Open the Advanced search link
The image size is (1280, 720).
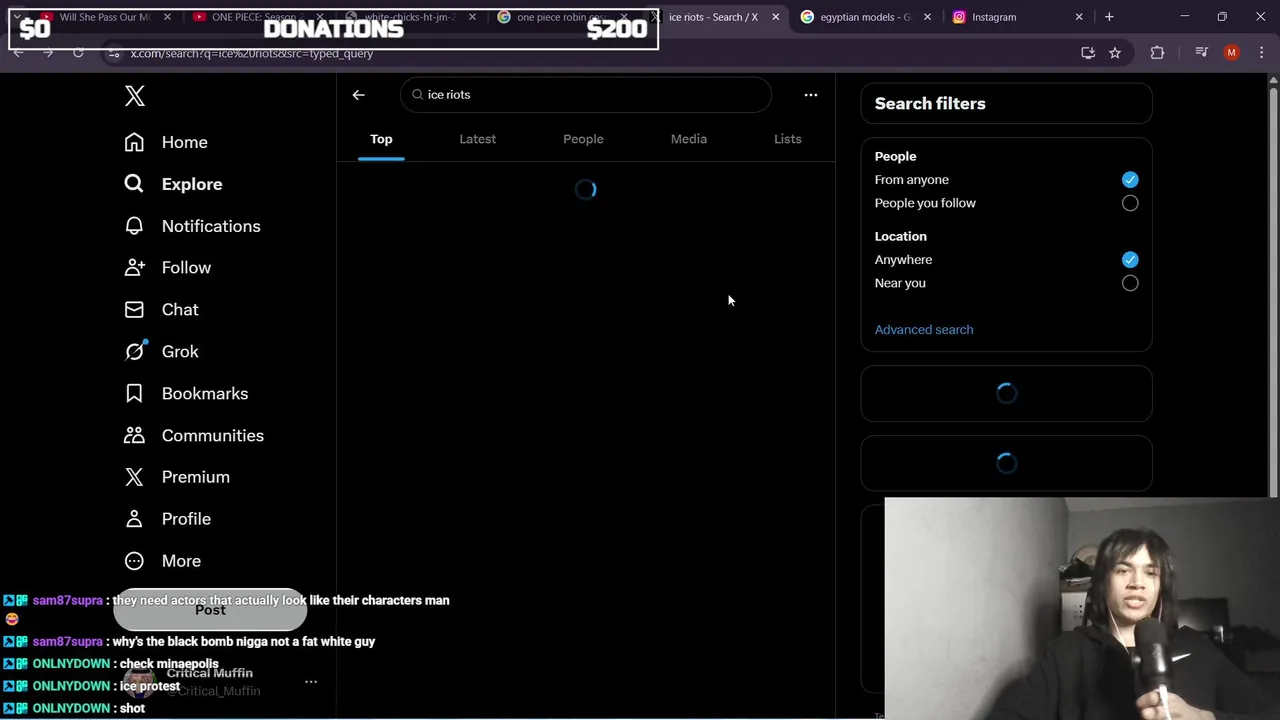coord(924,330)
